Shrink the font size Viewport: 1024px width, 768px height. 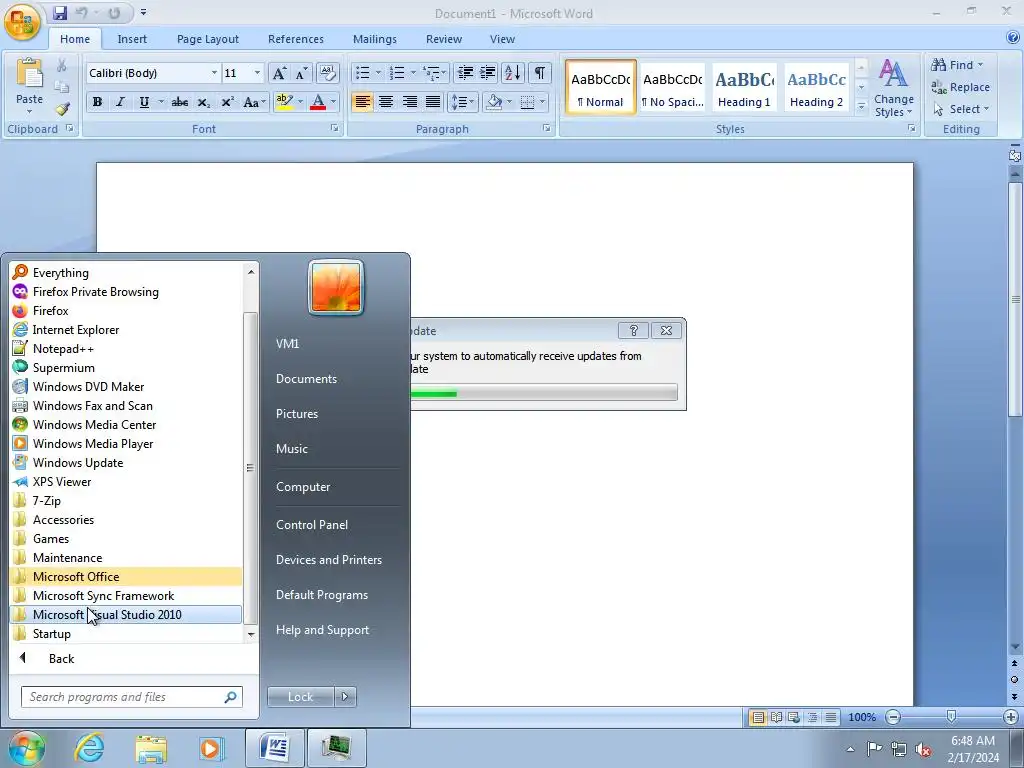click(301, 73)
